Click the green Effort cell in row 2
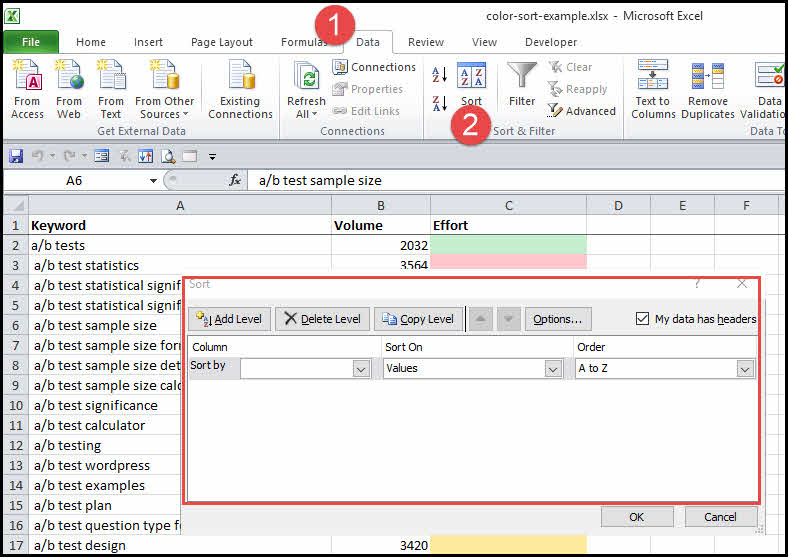This screenshot has height=557, width=788. [x=508, y=245]
